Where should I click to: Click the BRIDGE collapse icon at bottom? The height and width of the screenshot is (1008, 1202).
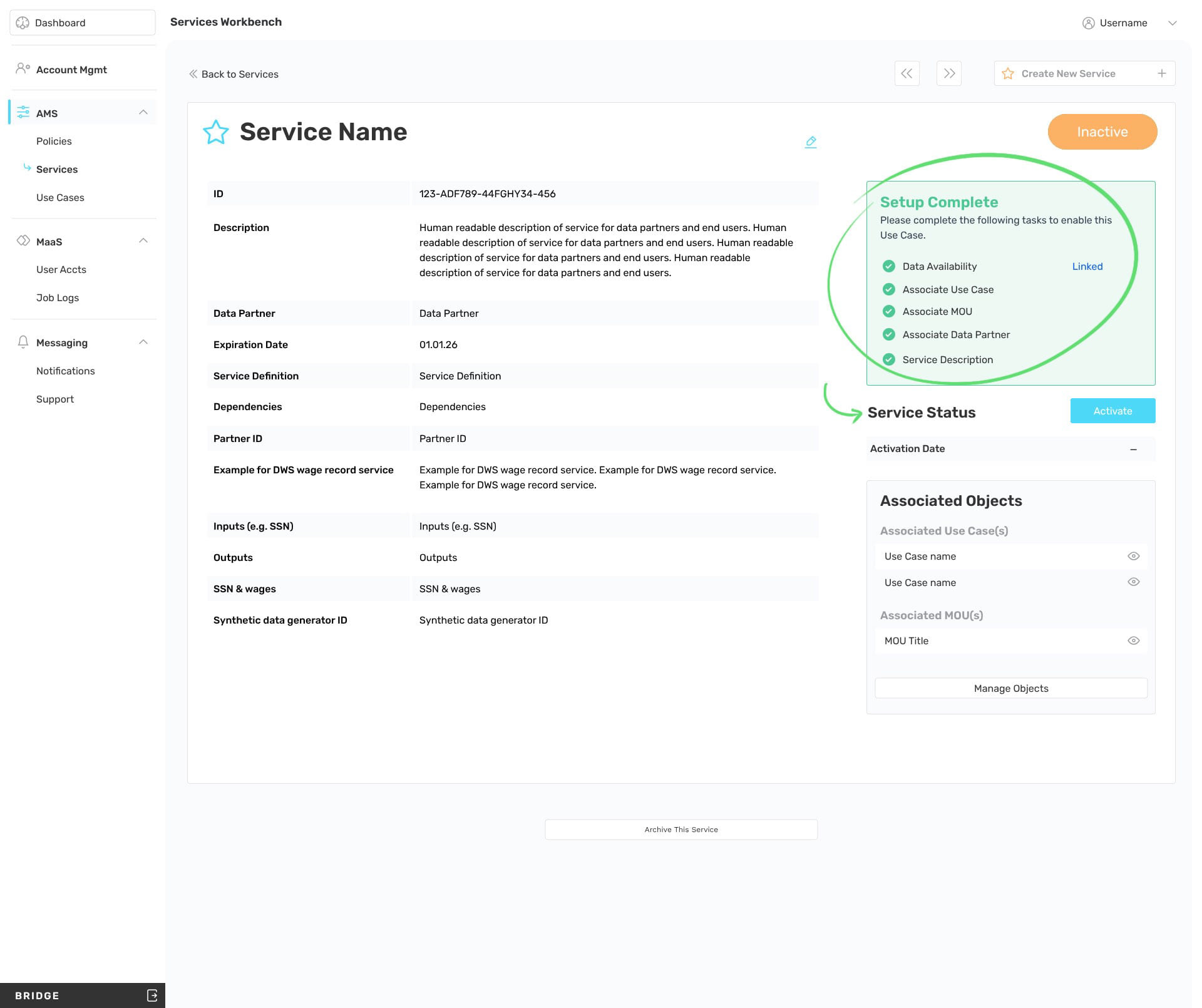[x=152, y=995]
